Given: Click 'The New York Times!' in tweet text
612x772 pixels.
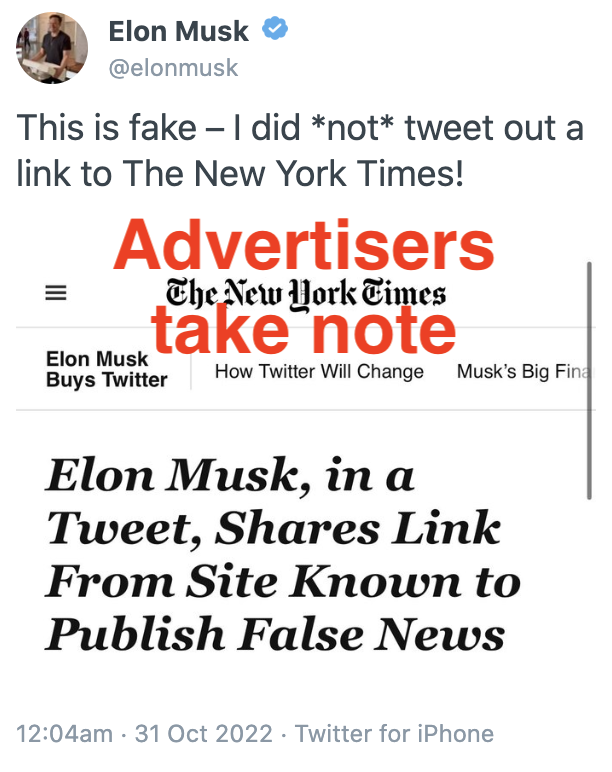Looking at the screenshot, I should pyautogui.click(x=293, y=173).
